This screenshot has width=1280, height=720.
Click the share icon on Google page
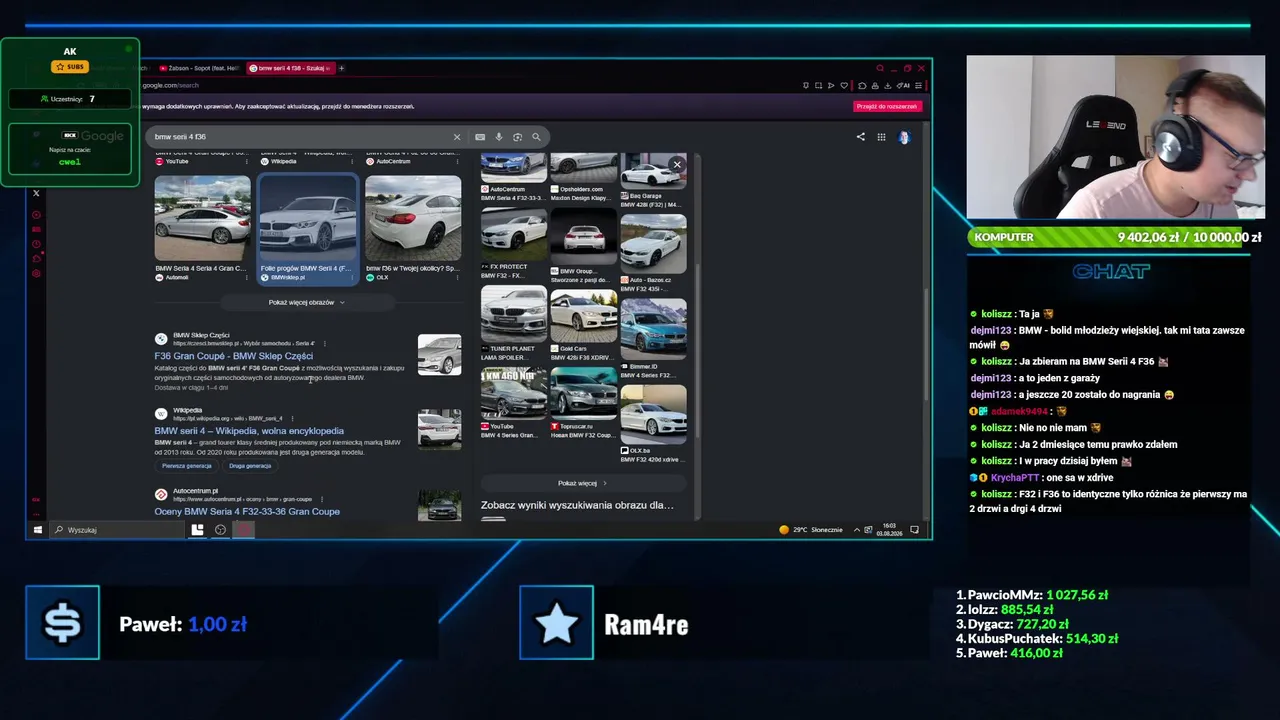(860, 137)
